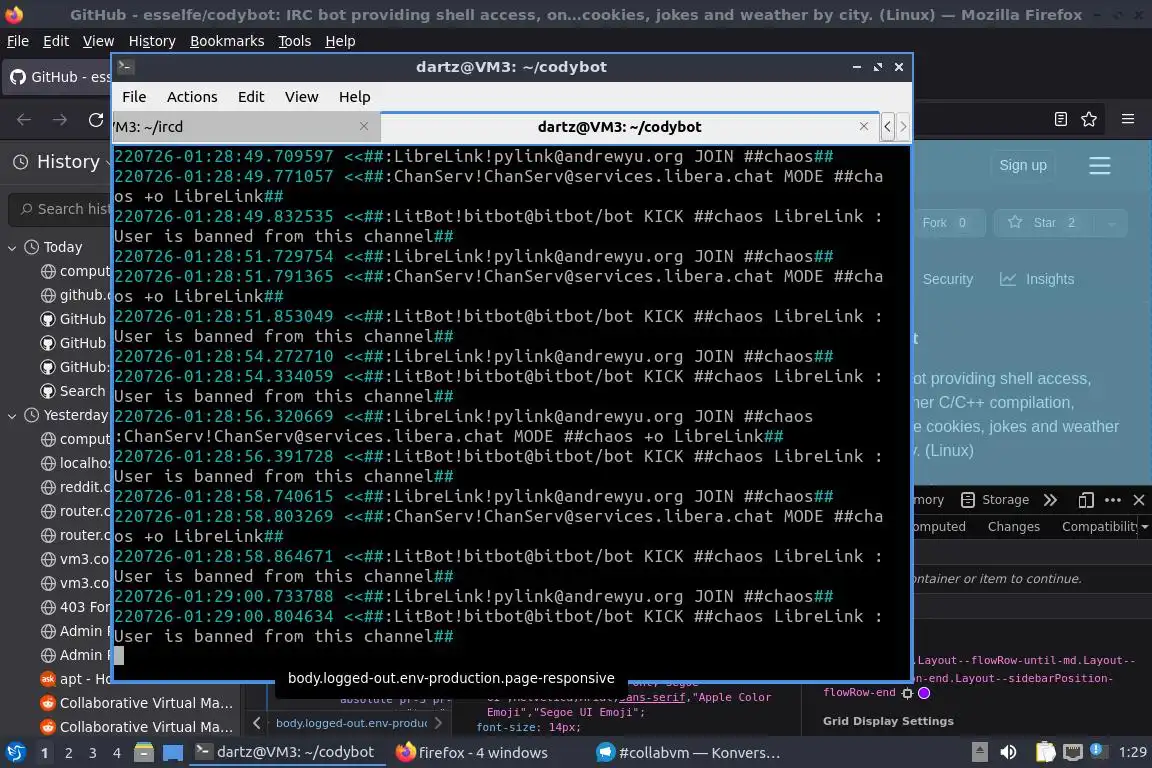This screenshot has width=1152, height=768.
Task: Open the reddit history entry
Action: [76, 487]
